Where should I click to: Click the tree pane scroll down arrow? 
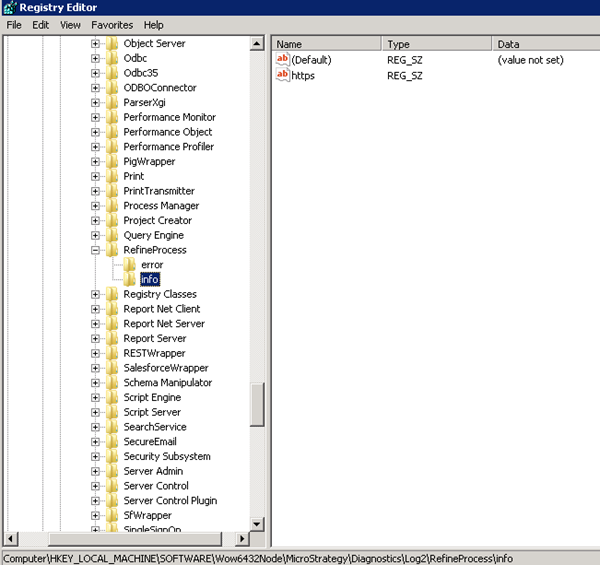coord(256,525)
